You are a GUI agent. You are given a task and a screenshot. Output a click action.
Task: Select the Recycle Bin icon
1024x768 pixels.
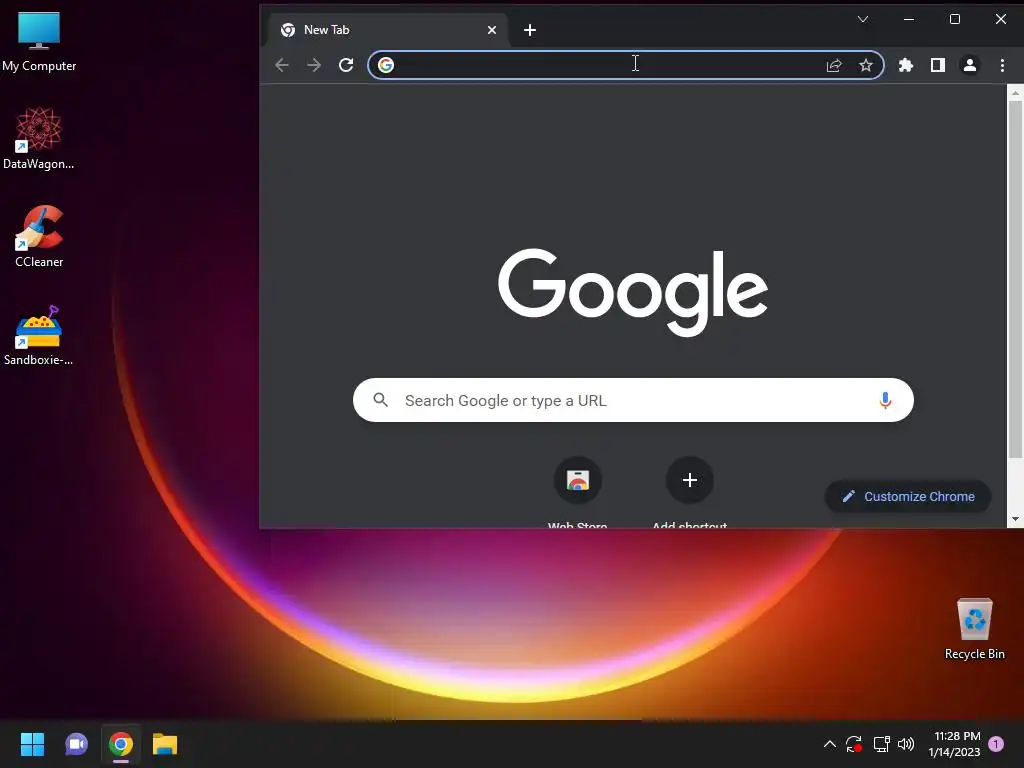click(x=974, y=629)
